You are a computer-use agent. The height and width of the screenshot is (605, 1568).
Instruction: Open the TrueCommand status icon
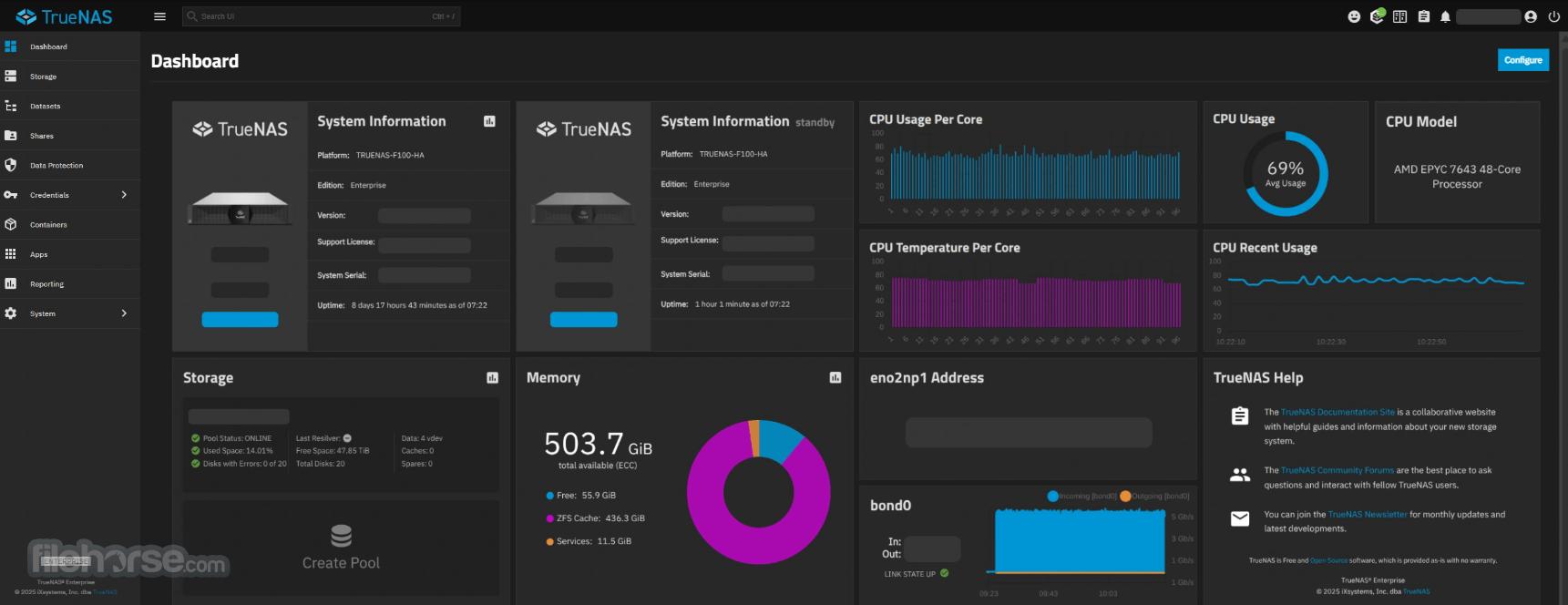click(x=1378, y=15)
